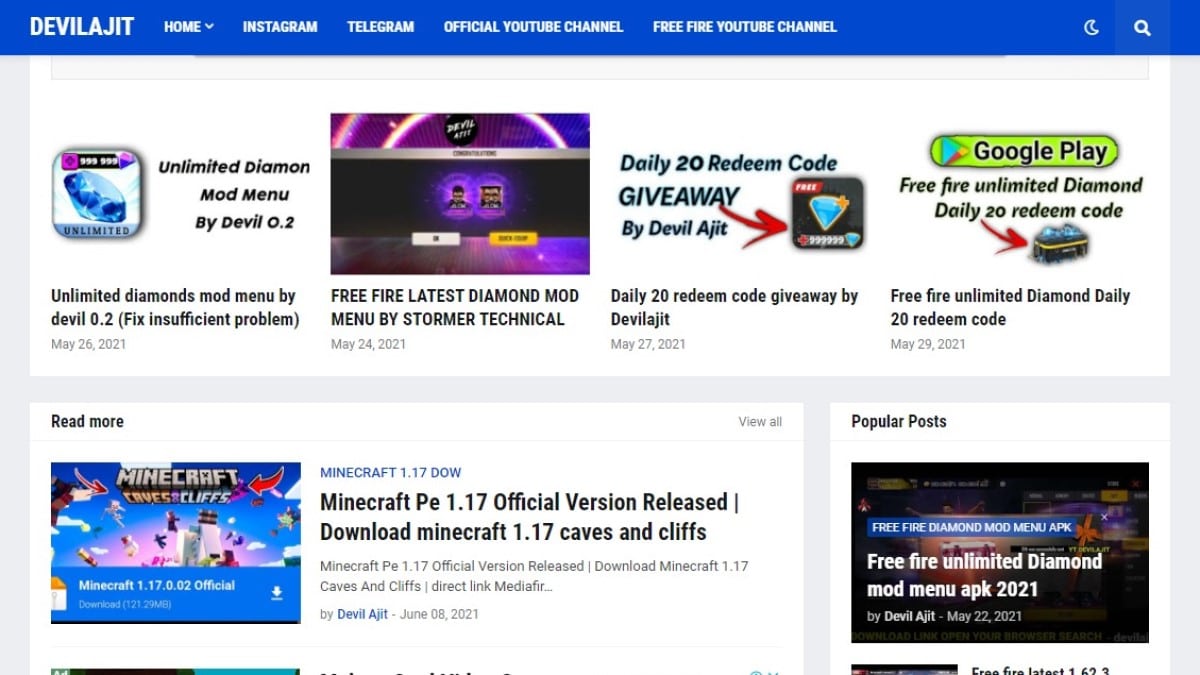Click the Minecraft post excerpt text
The height and width of the screenshot is (675, 1200).
(534, 576)
